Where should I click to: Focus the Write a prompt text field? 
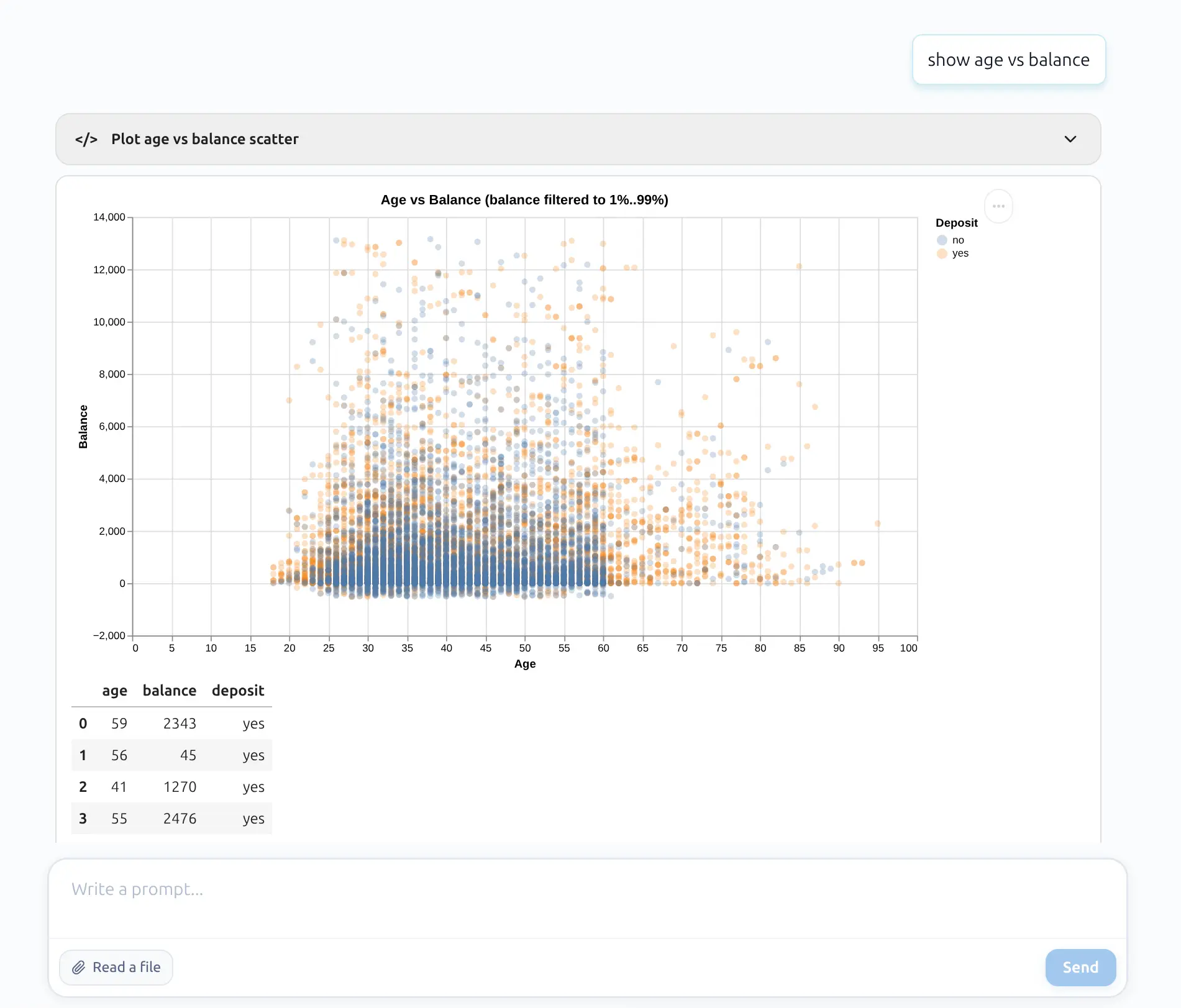click(586, 889)
